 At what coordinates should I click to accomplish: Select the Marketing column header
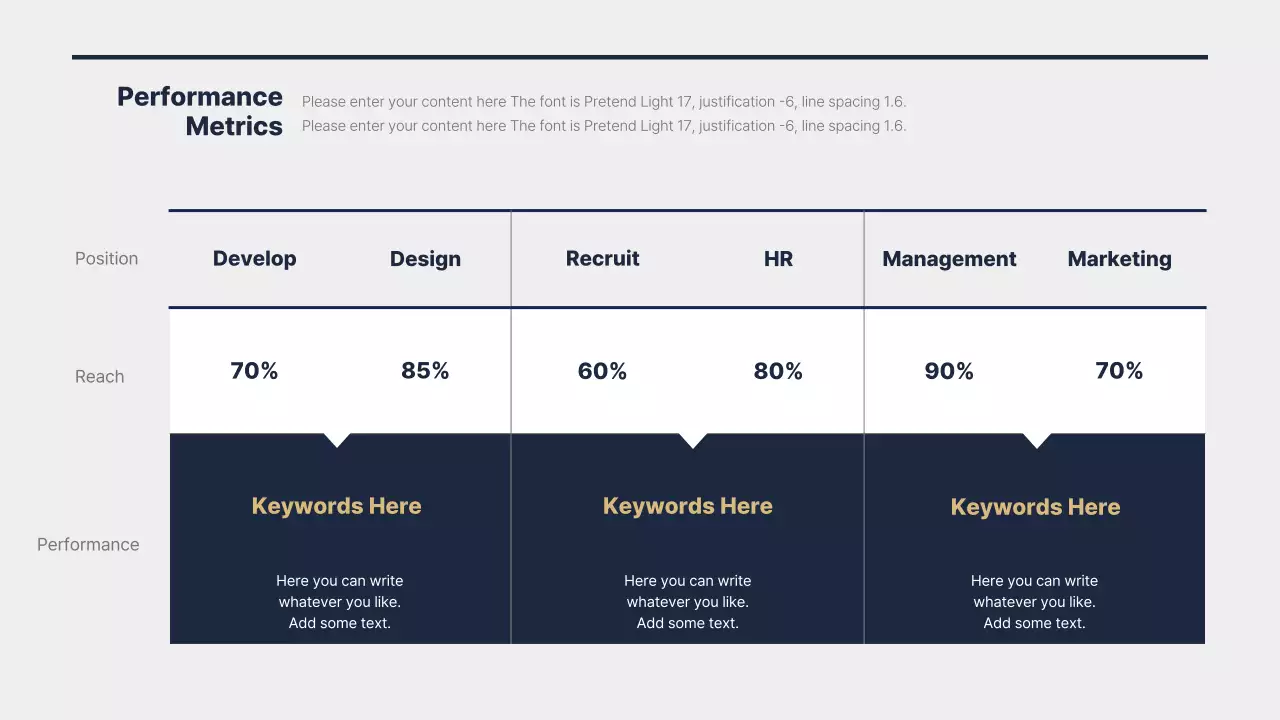(x=1119, y=259)
